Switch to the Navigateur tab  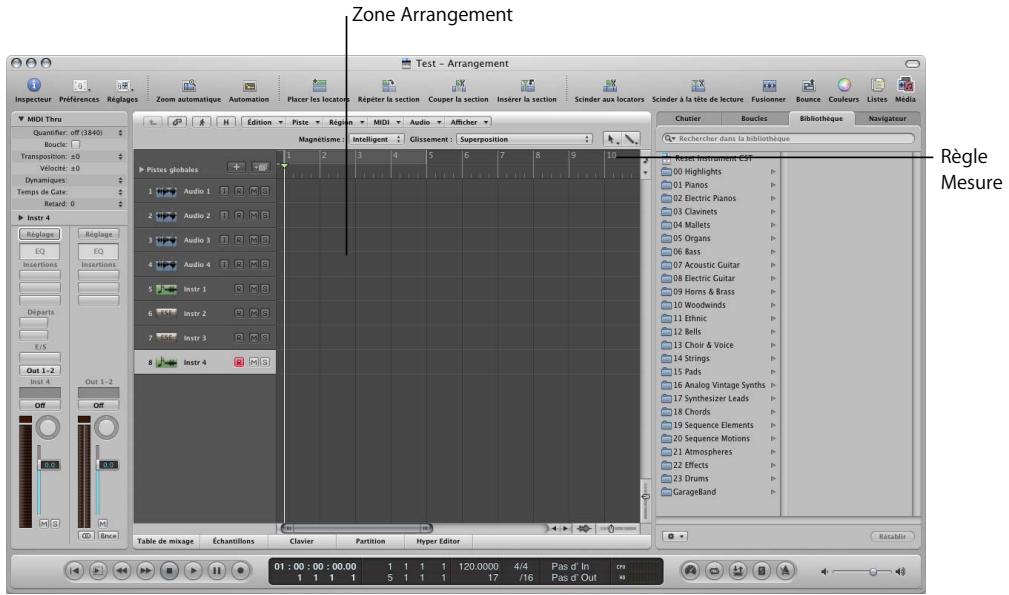(887, 118)
